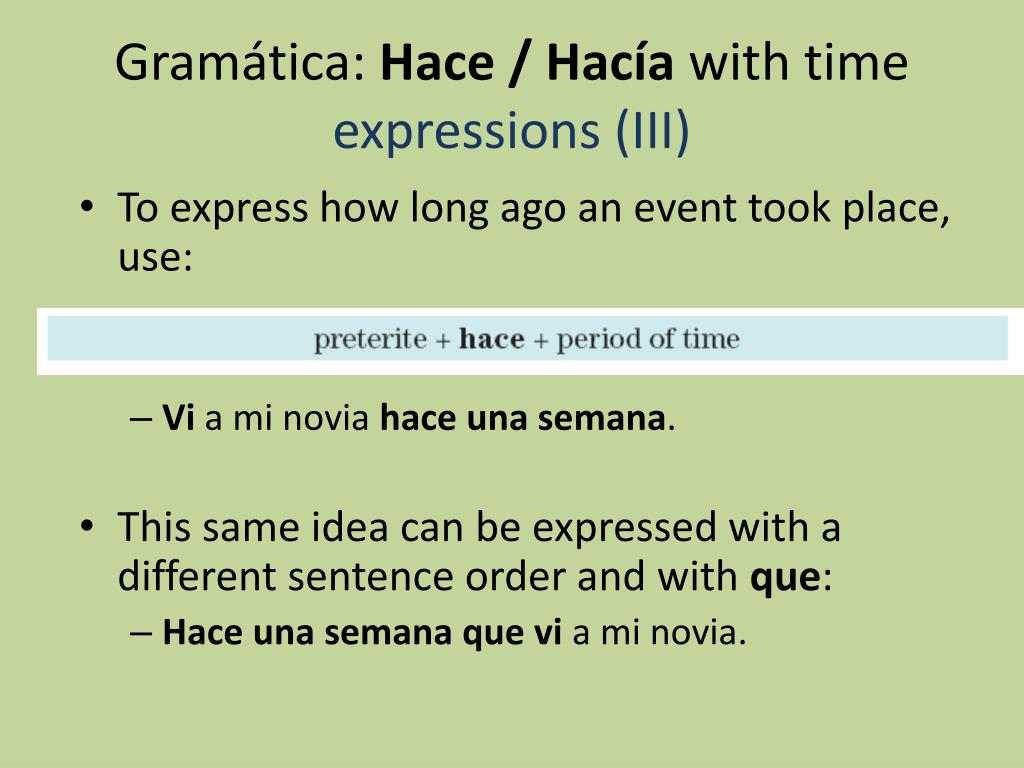Click the bold 'hace' in the formula
Screen dimensions: 1024x768
pos(491,339)
